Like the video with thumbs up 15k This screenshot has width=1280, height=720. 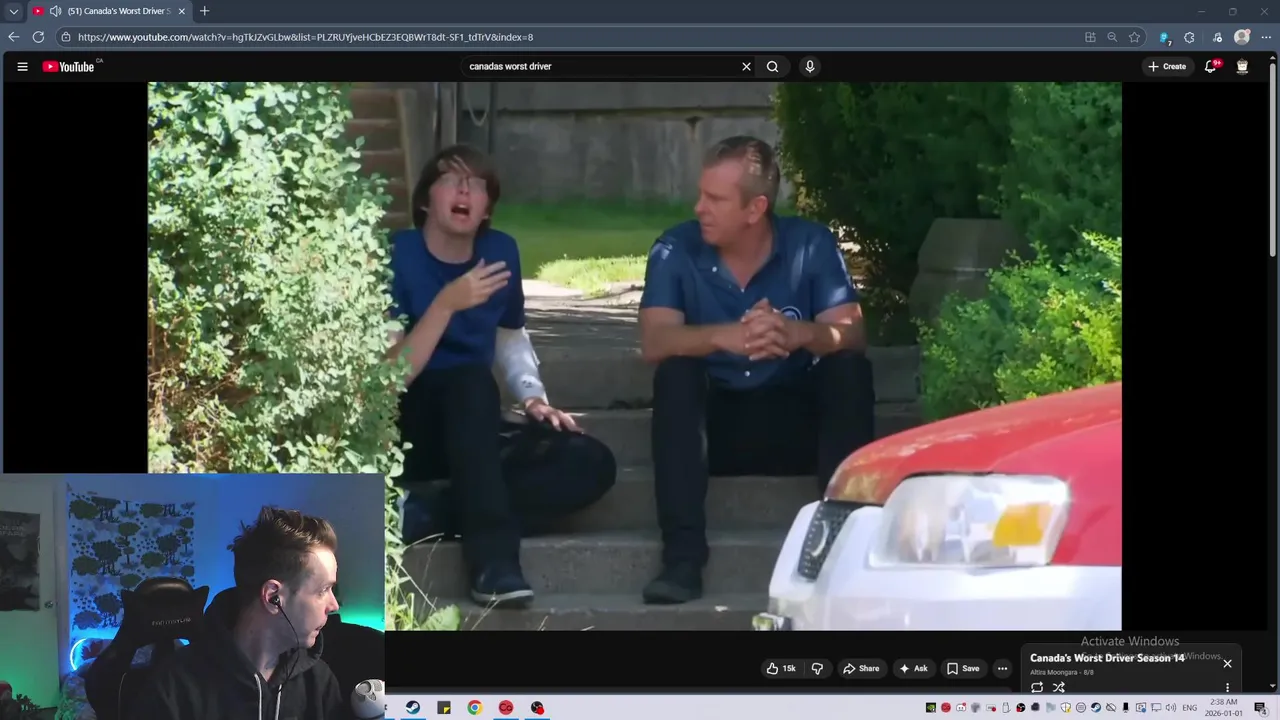pos(781,668)
